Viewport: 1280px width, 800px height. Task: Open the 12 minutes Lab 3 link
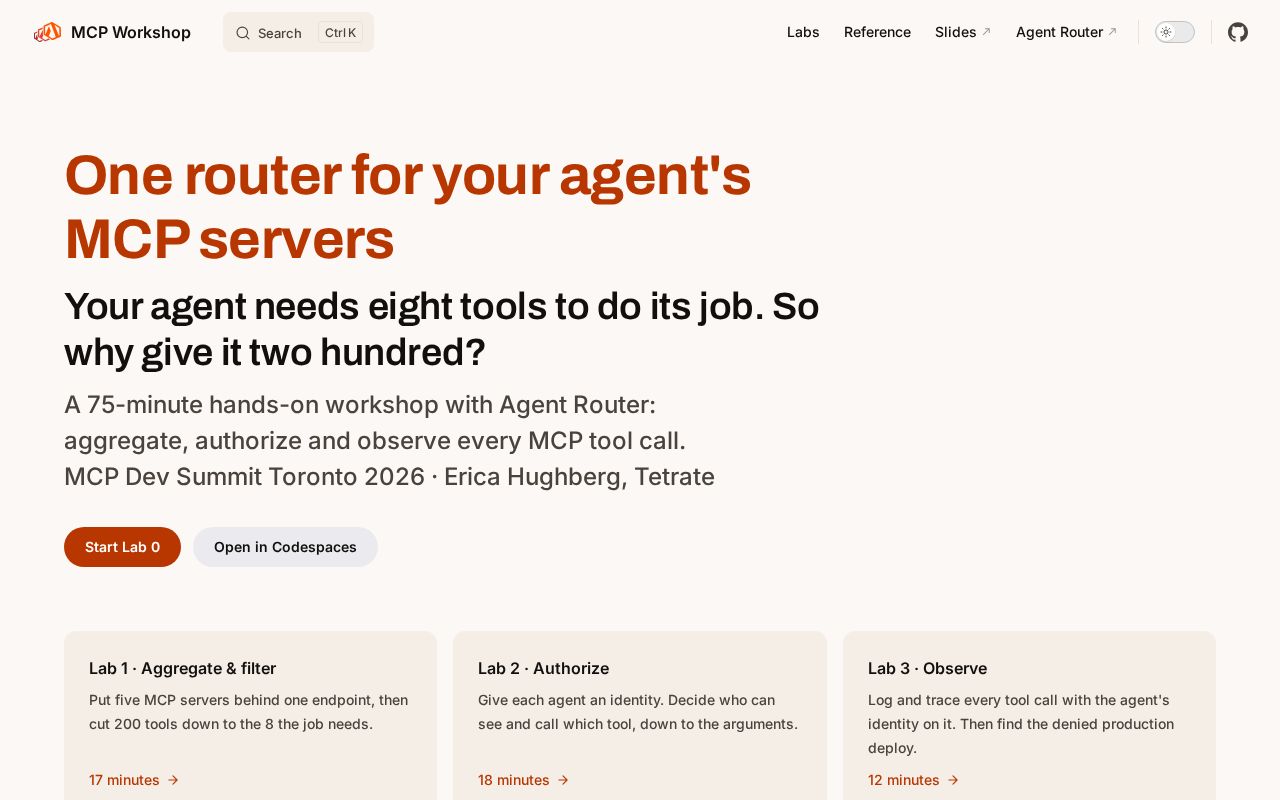click(x=914, y=780)
